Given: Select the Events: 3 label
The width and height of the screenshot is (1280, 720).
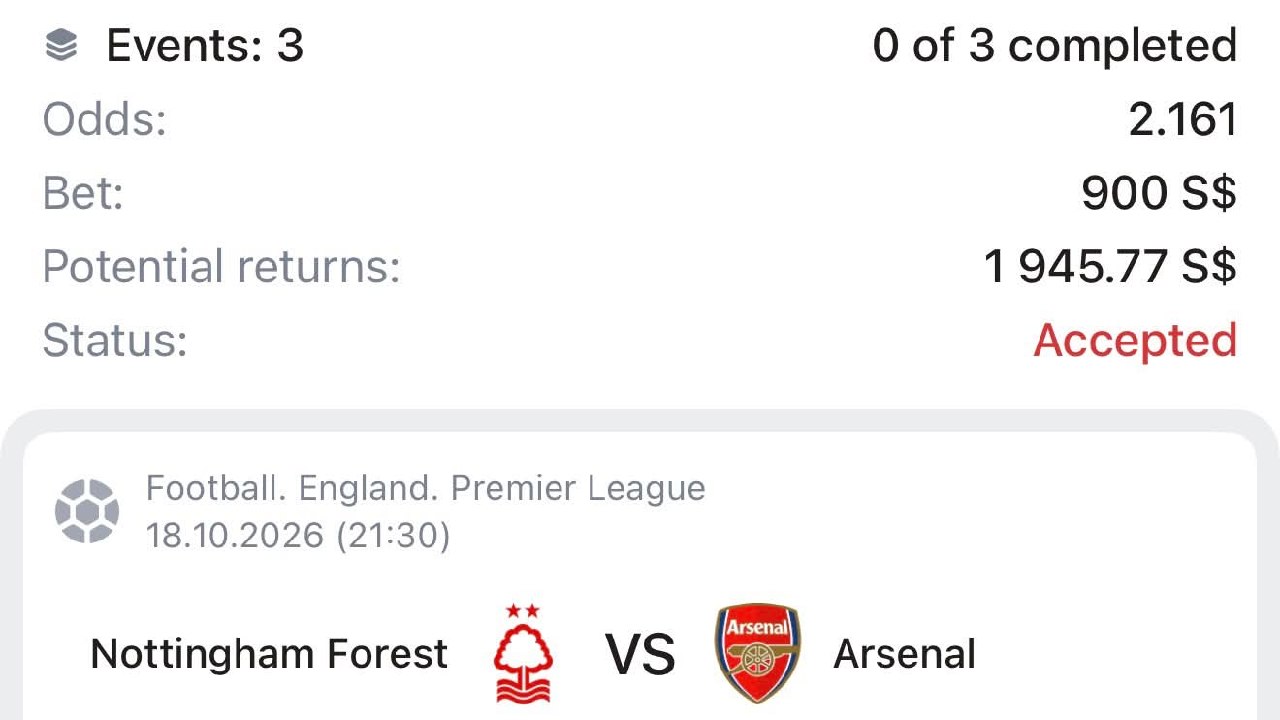Looking at the screenshot, I should tap(205, 46).
